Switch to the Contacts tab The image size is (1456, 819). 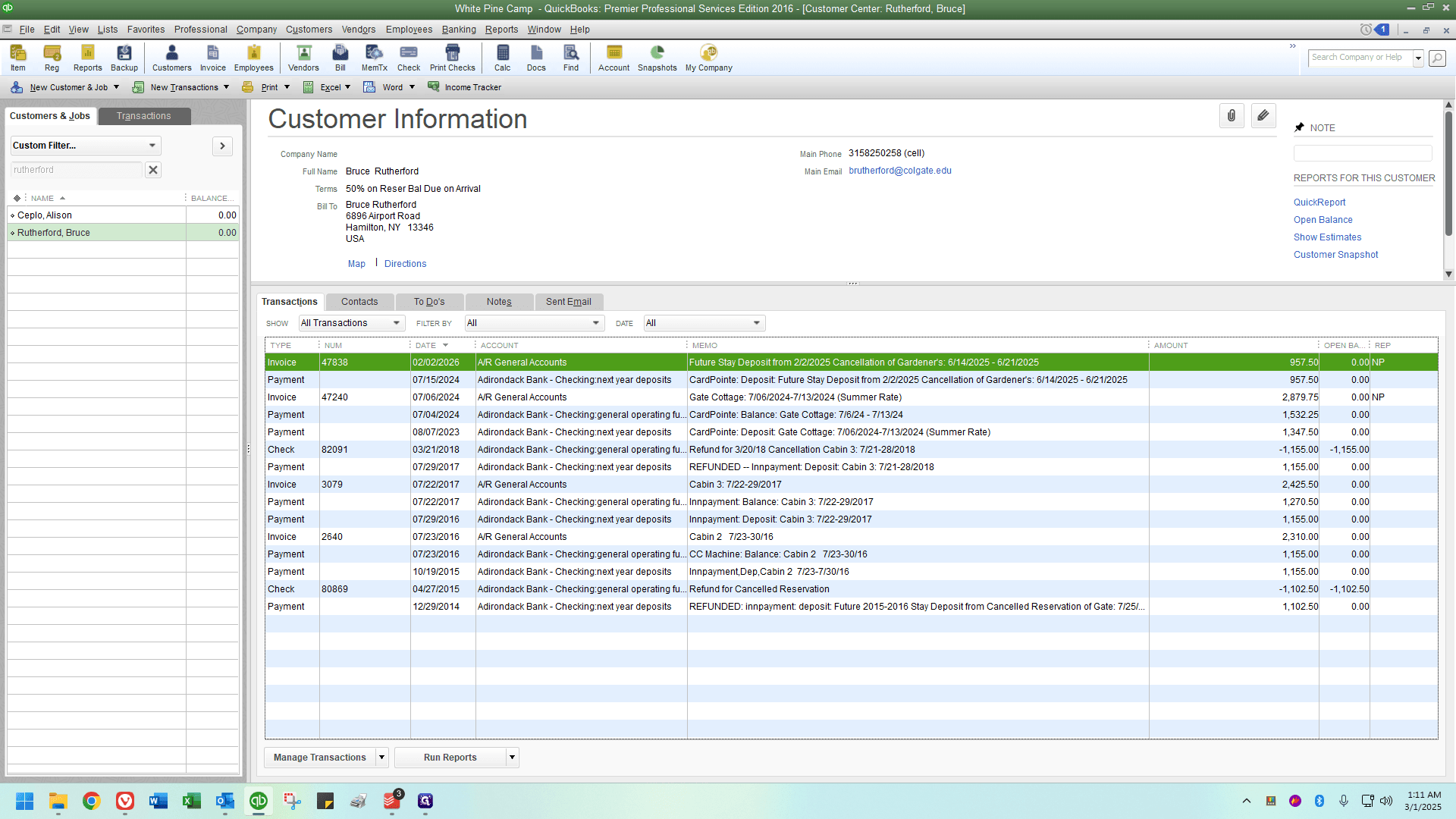click(359, 302)
